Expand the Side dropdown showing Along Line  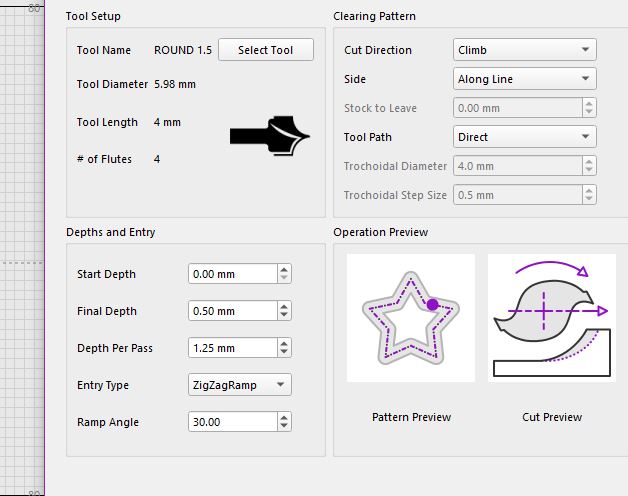pyautogui.click(x=524, y=79)
